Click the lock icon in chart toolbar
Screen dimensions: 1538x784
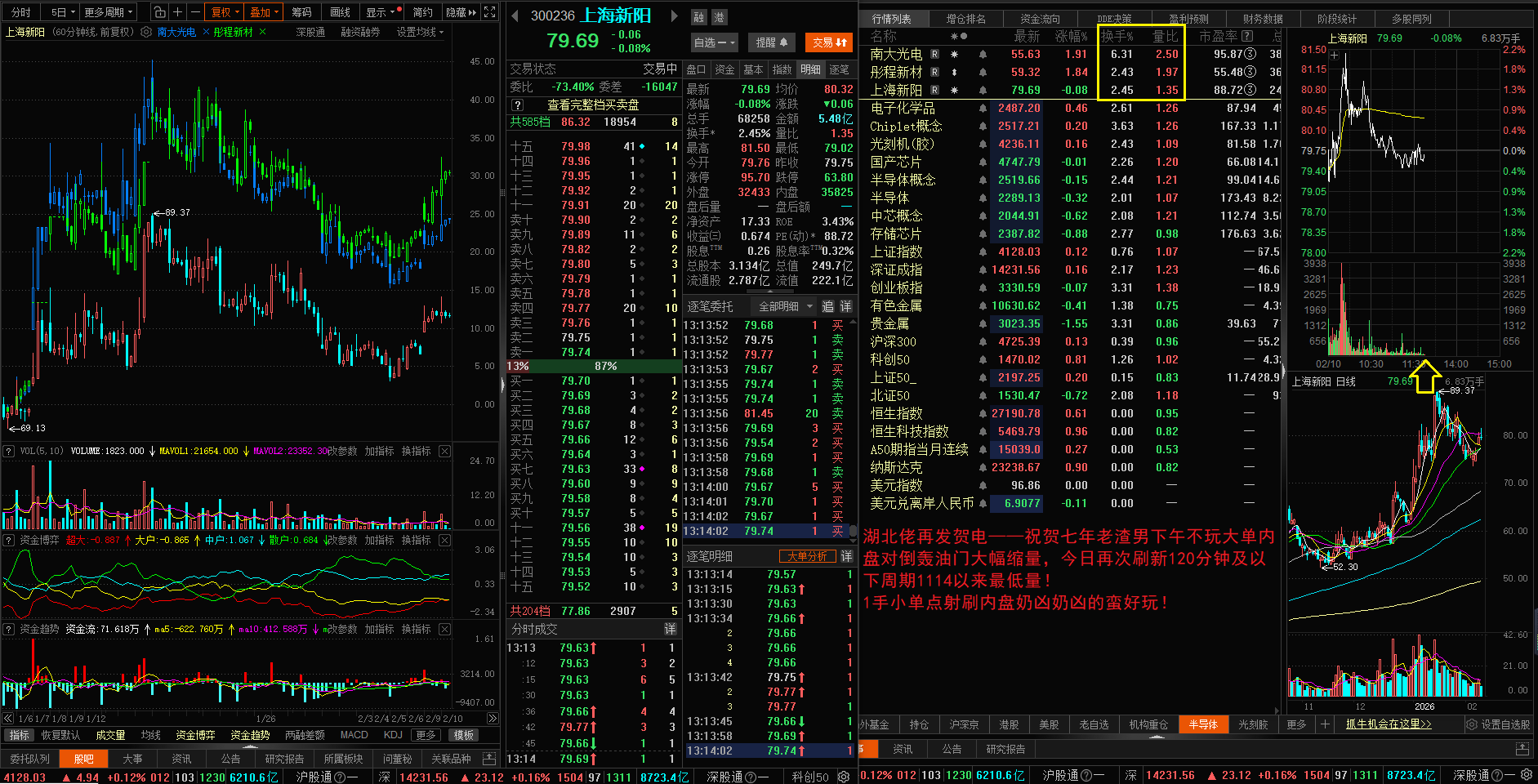(x=160, y=12)
